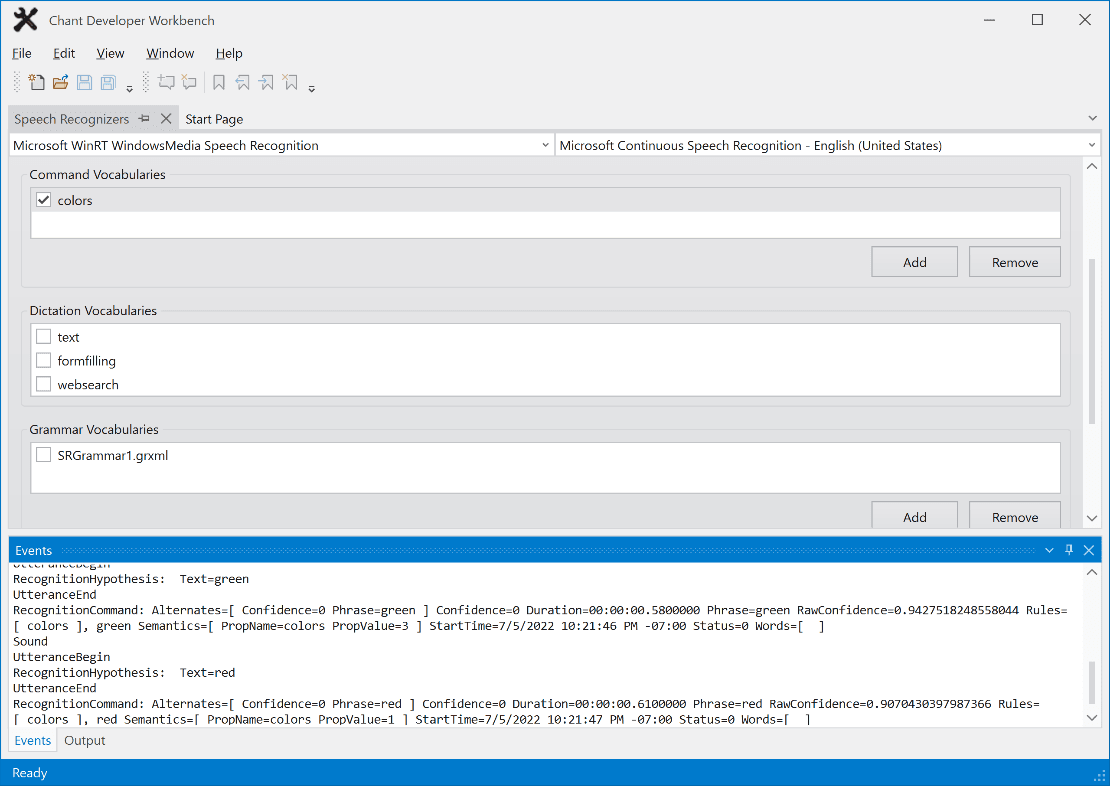Click the bookmark toolbar drag grip handle

pos(146,82)
